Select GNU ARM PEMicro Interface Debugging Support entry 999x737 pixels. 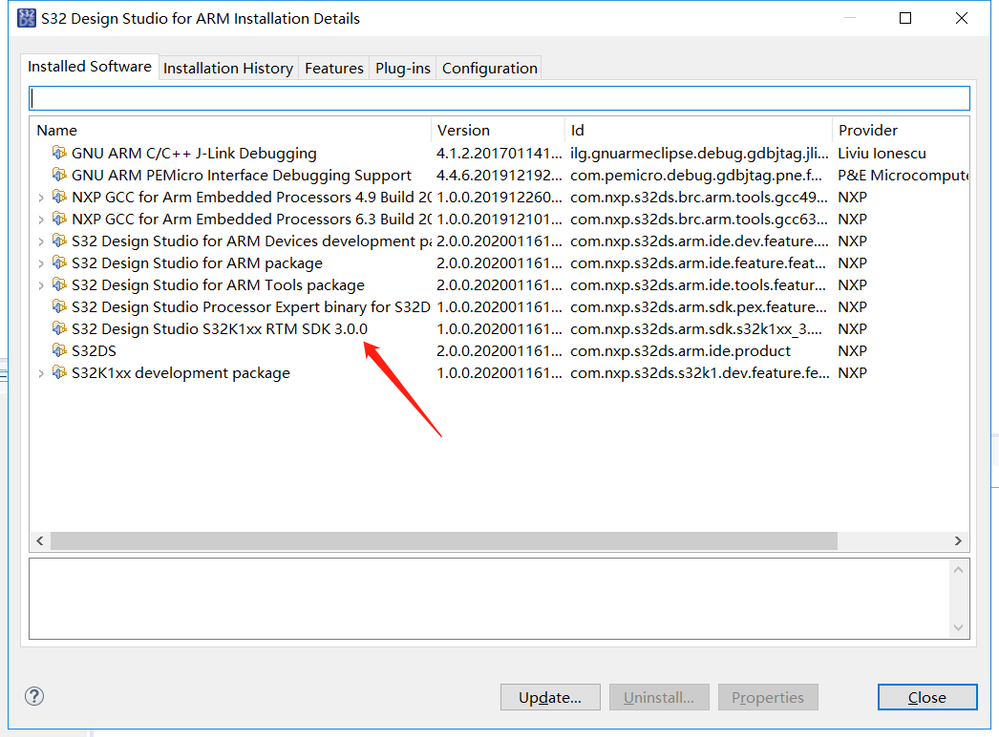coord(241,175)
